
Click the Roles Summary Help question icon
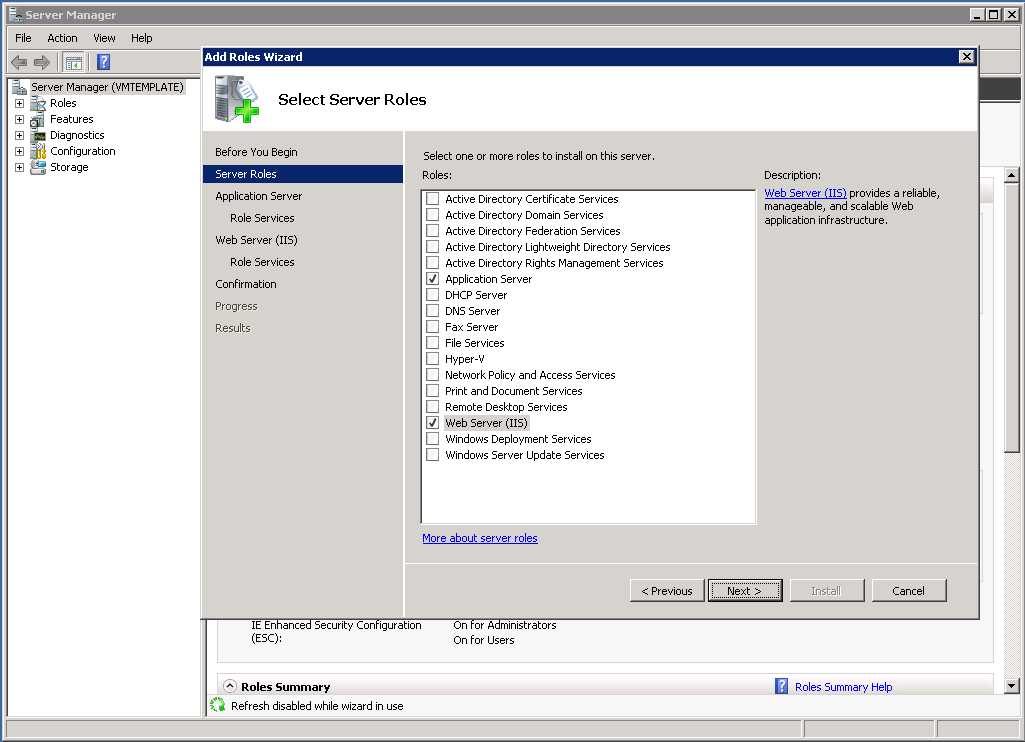coord(781,686)
